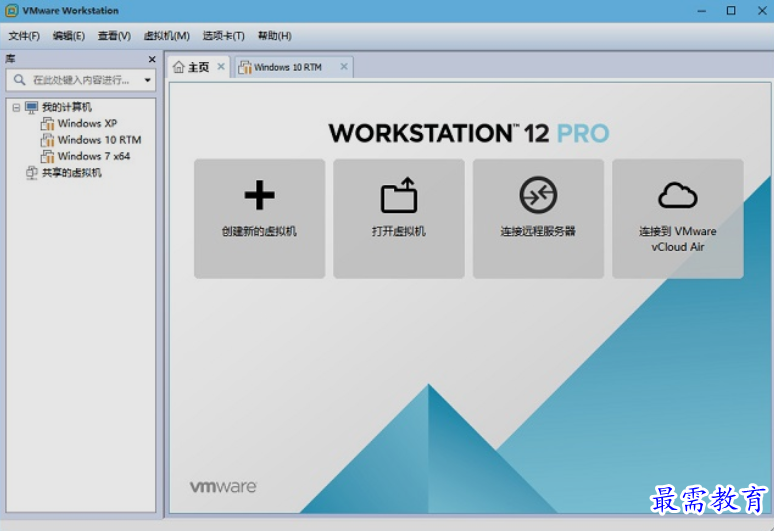Click the My Computer monitor icon in tree
The image size is (774, 531).
pos(32,107)
